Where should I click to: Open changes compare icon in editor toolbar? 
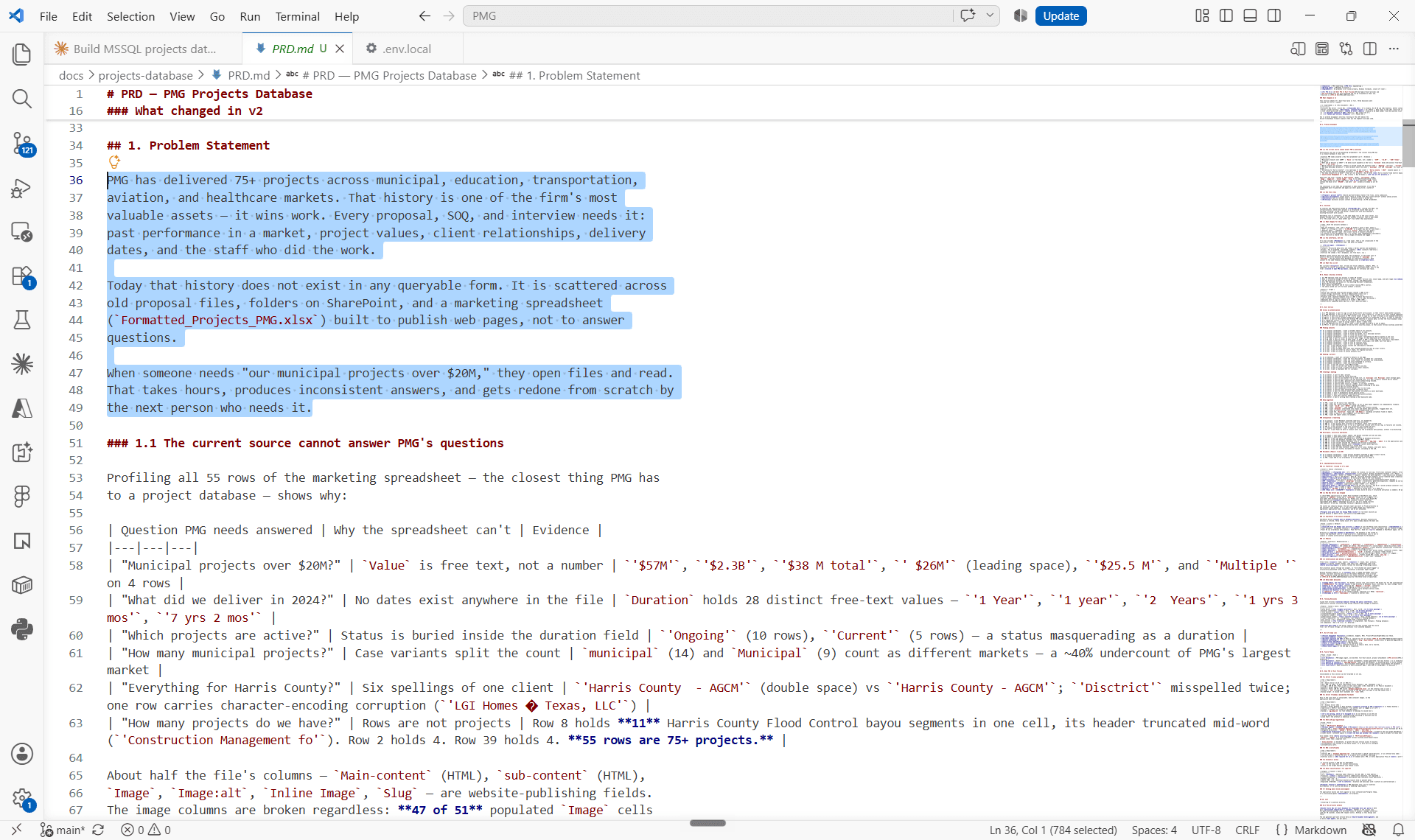pyautogui.click(x=1346, y=49)
